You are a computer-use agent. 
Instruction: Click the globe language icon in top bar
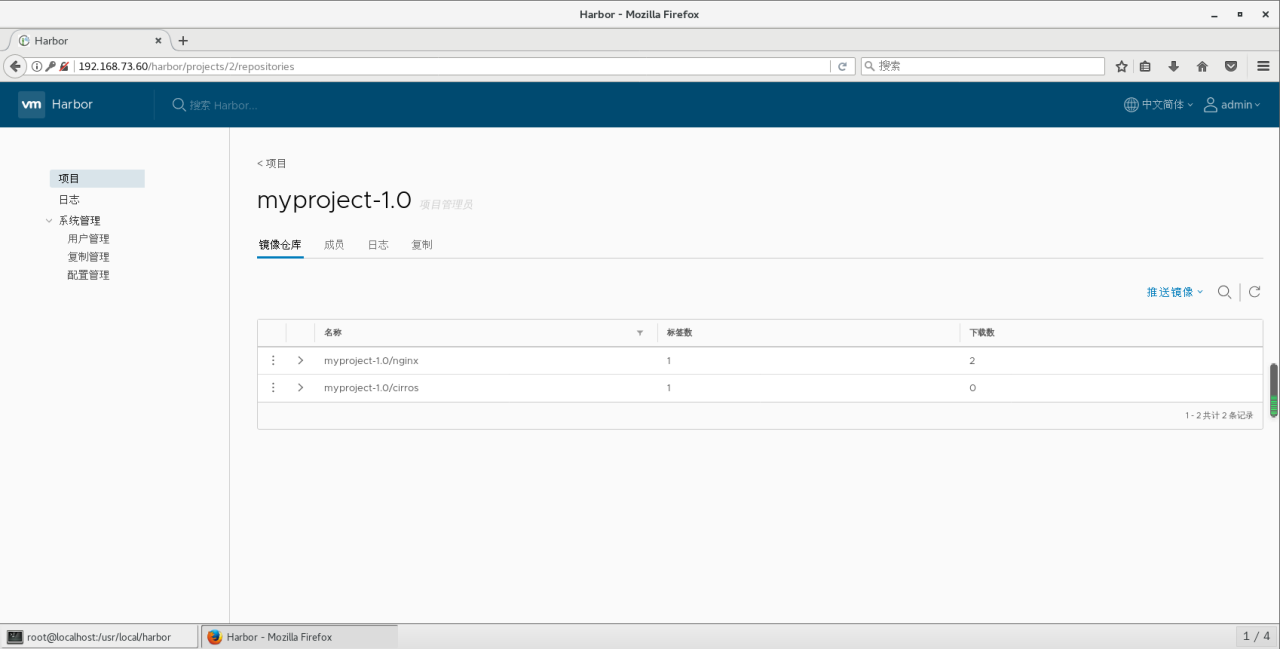pos(1130,104)
